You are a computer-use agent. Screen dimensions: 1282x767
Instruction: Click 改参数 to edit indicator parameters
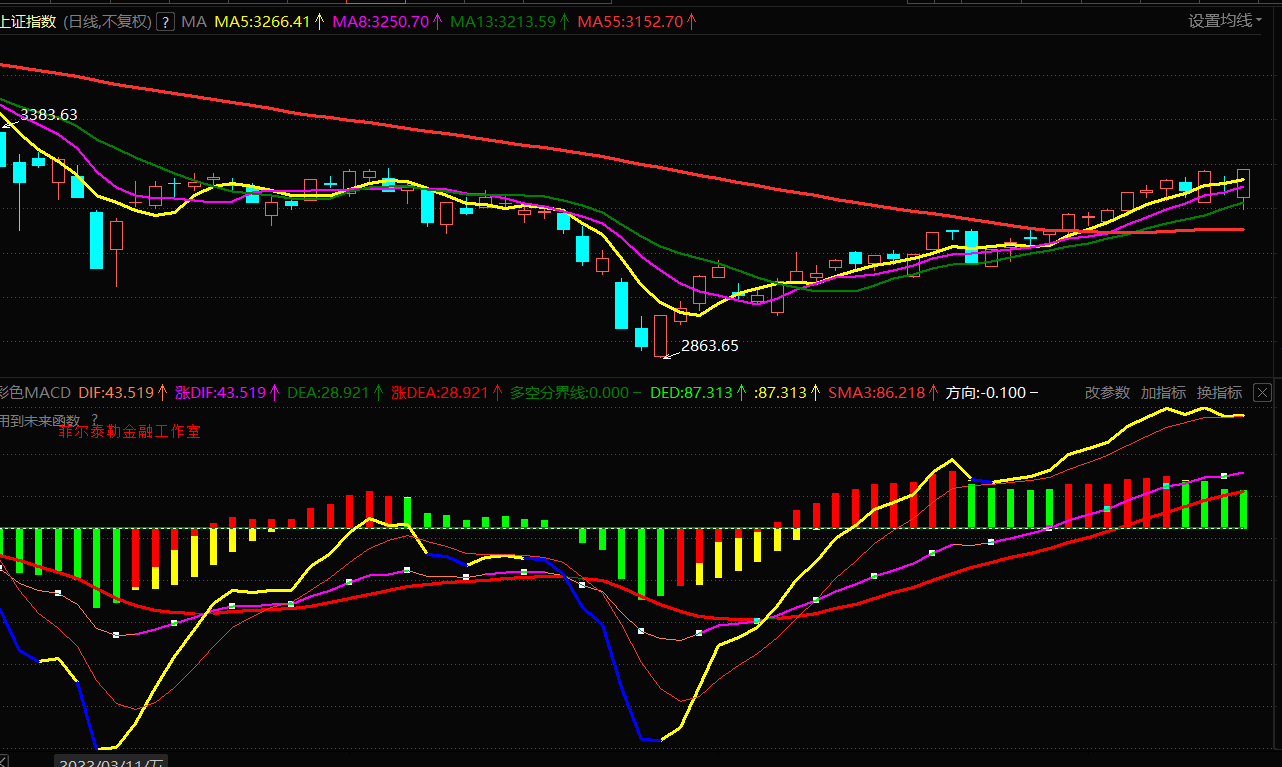click(1106, 392)
